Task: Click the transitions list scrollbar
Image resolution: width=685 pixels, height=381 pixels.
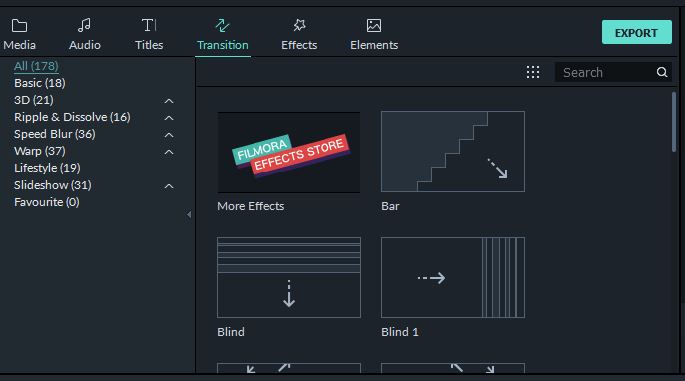Action: 674,122
